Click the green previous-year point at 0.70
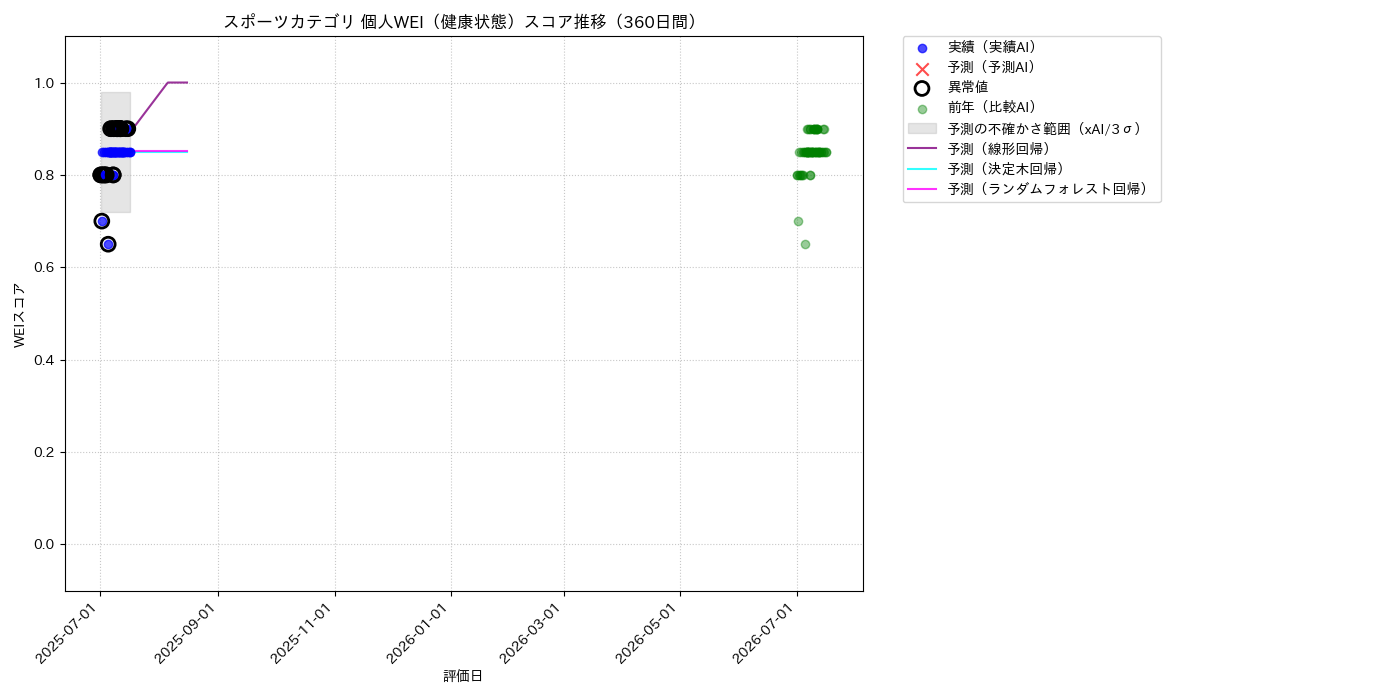This screenshot has width=1400, height=700. (x=798, y=221)
